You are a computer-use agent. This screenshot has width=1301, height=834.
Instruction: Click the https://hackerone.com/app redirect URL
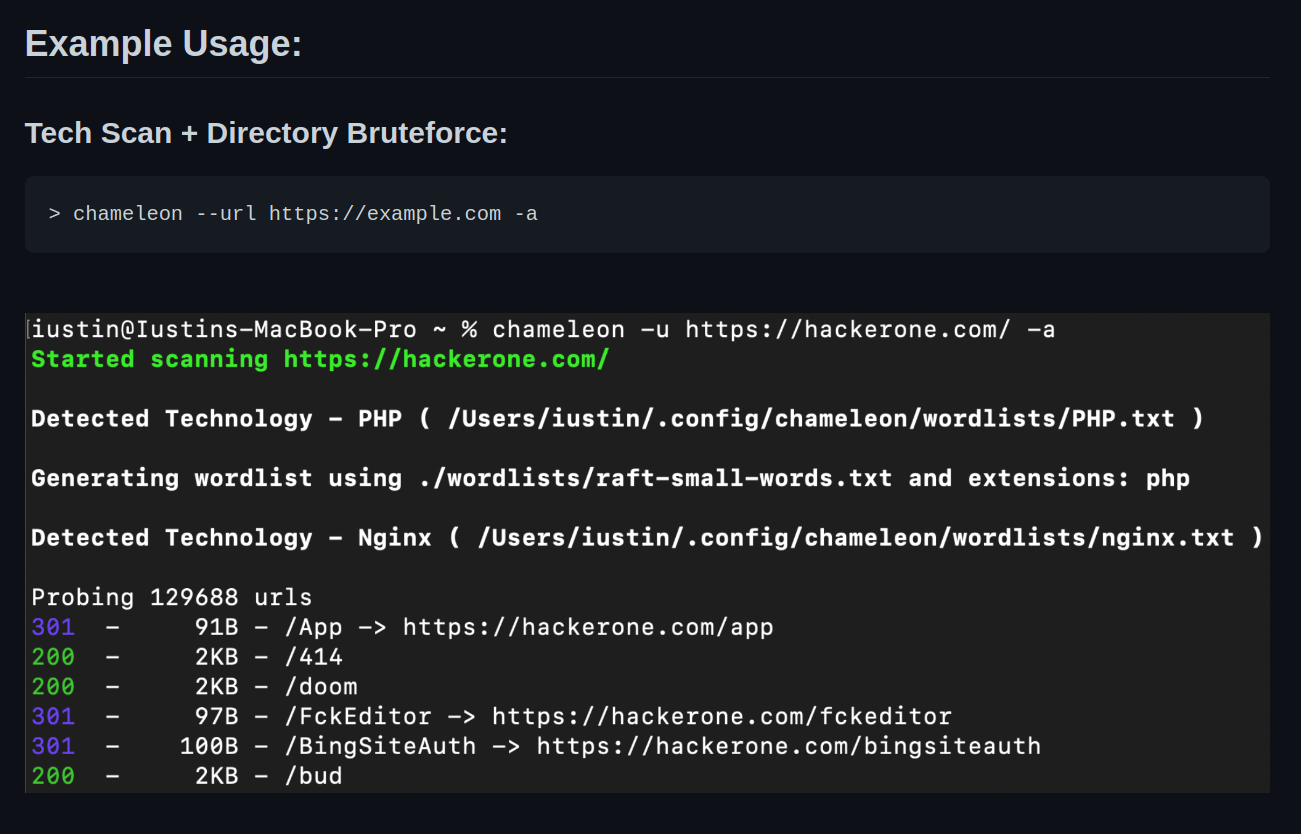(588, 627)
